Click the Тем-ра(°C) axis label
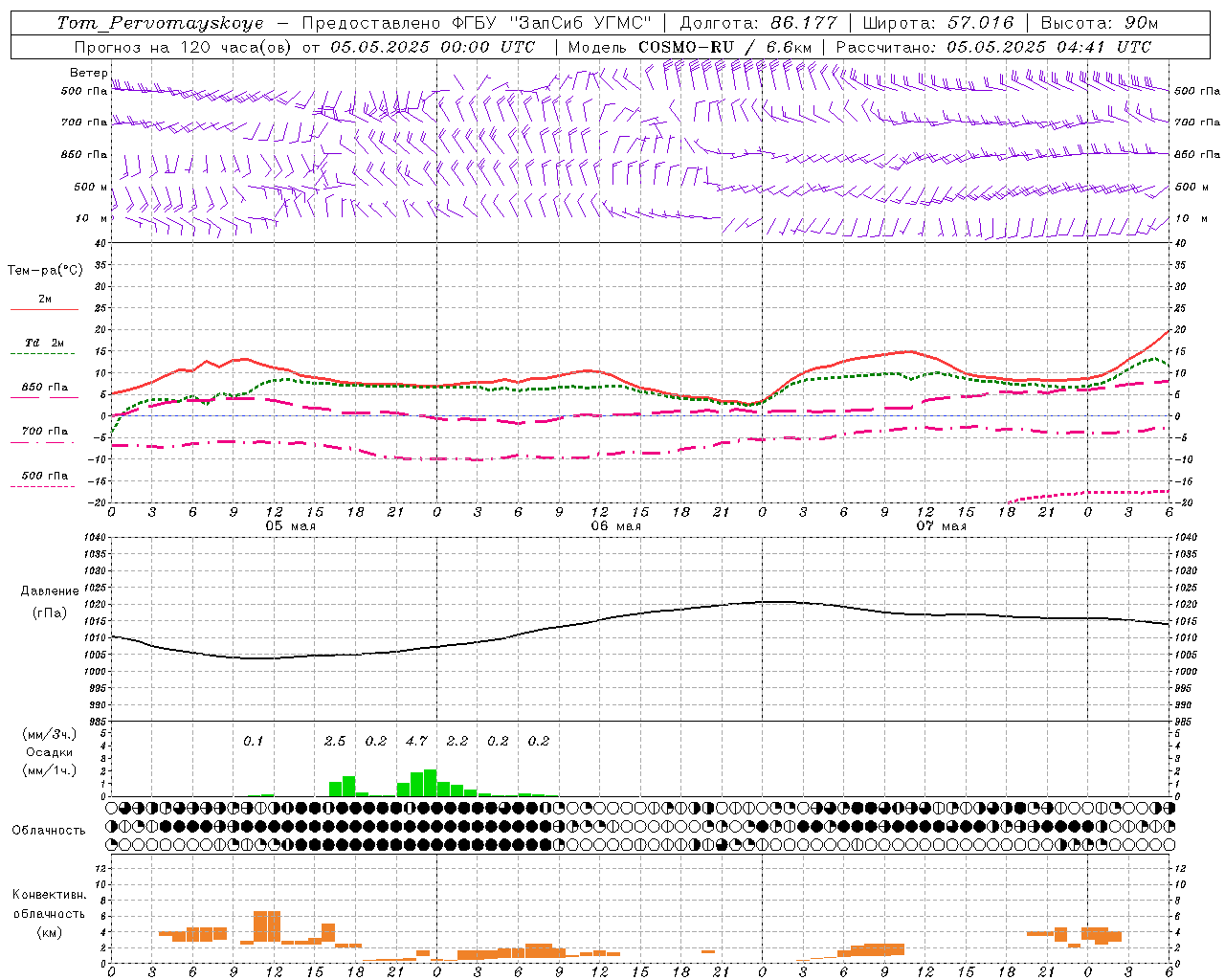The width and height of the screenshot is (1225, 980). click(x=45, y=270)
